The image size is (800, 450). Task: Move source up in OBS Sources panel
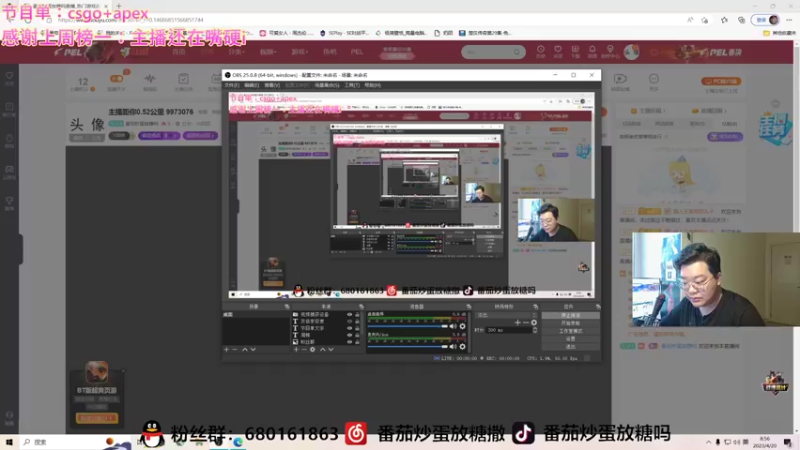tap(322, 349)
